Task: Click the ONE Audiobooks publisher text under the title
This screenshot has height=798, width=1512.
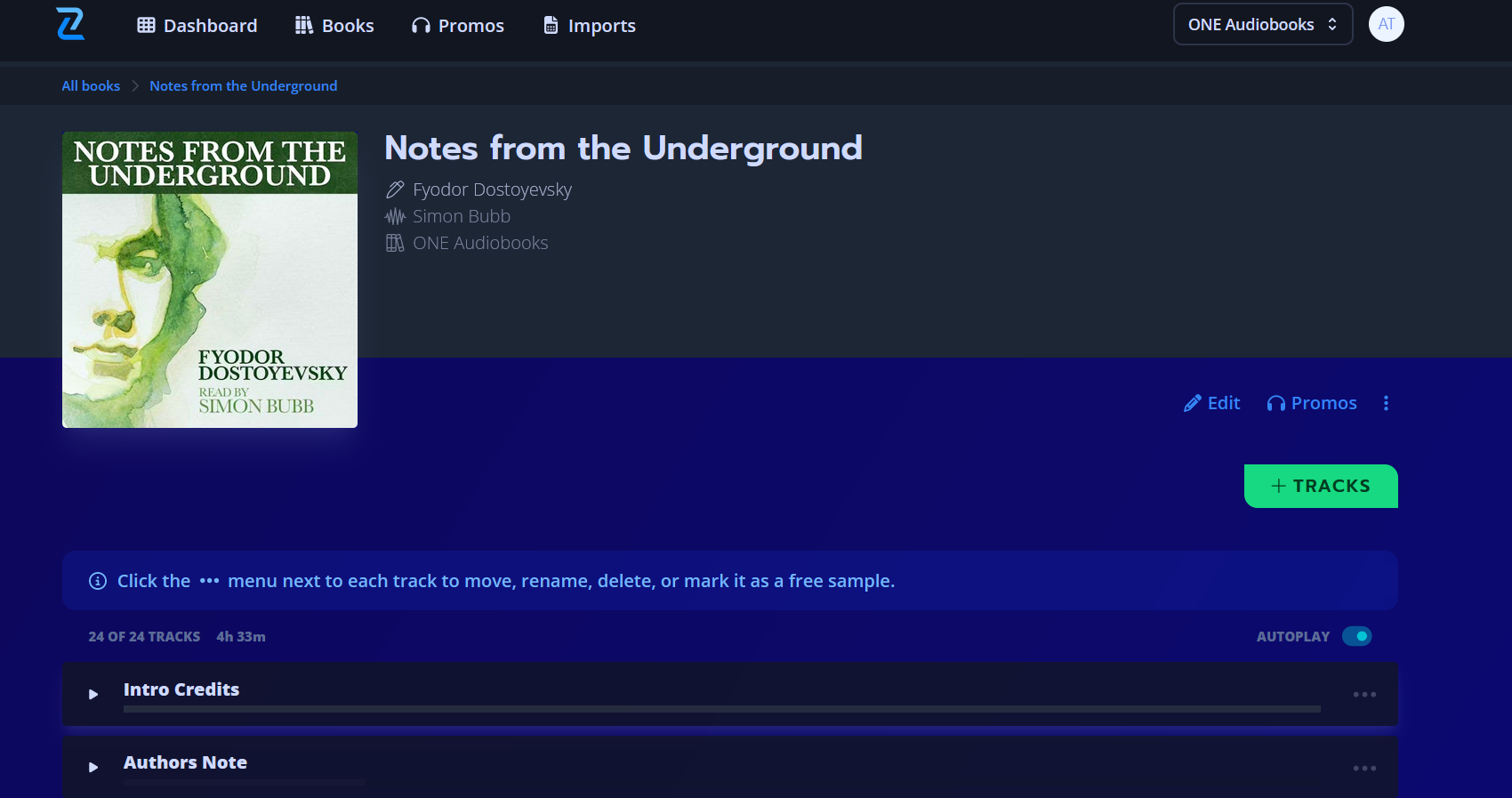Action: point(480,243)
